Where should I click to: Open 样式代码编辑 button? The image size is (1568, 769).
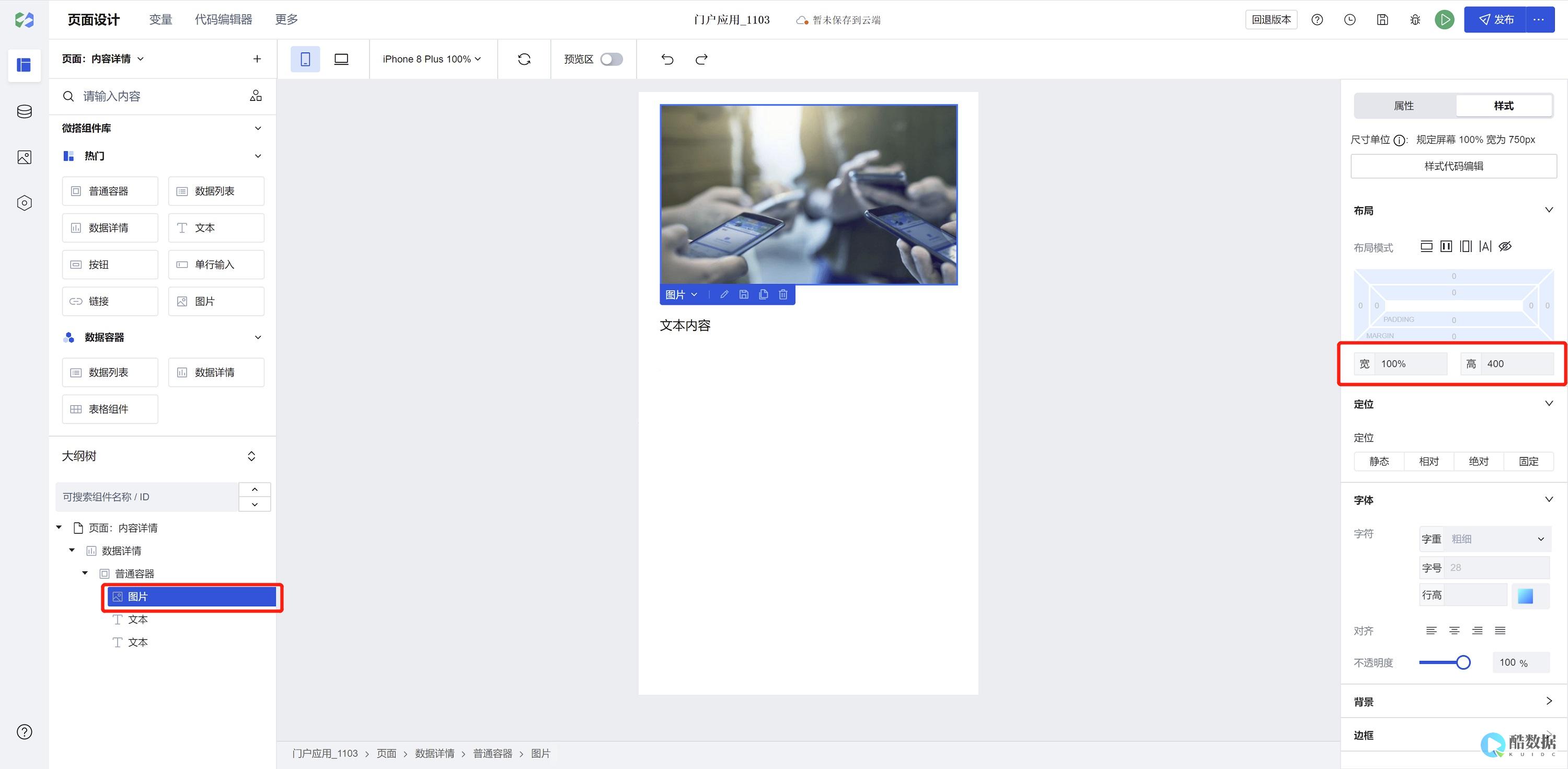click(x=1454, y=166)
